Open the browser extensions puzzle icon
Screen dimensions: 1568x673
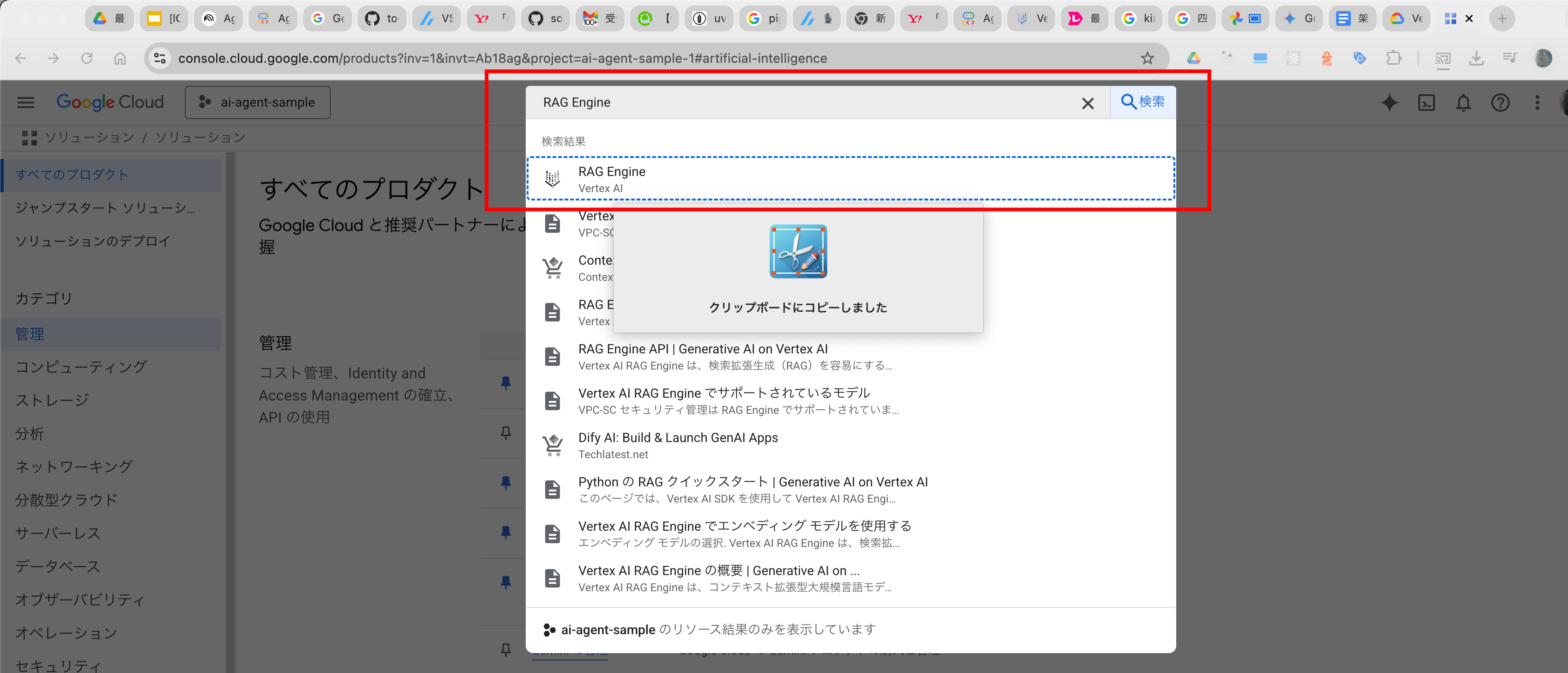pyautogui.click(x=1393, y=58)
